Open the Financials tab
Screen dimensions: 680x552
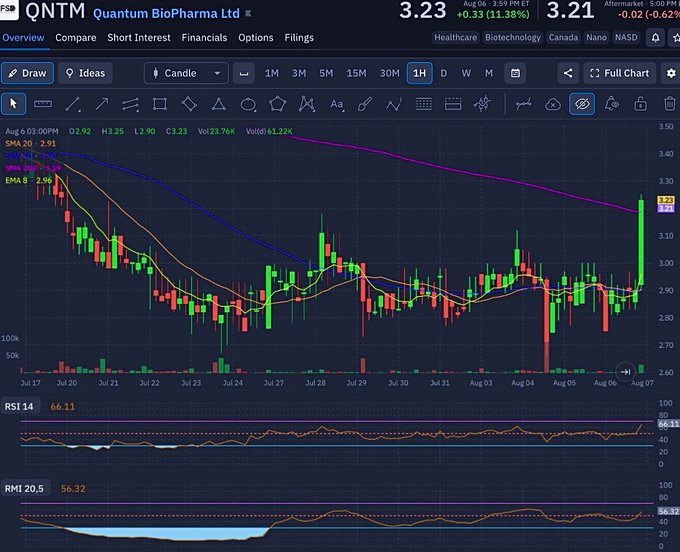[x=204, y=38]
